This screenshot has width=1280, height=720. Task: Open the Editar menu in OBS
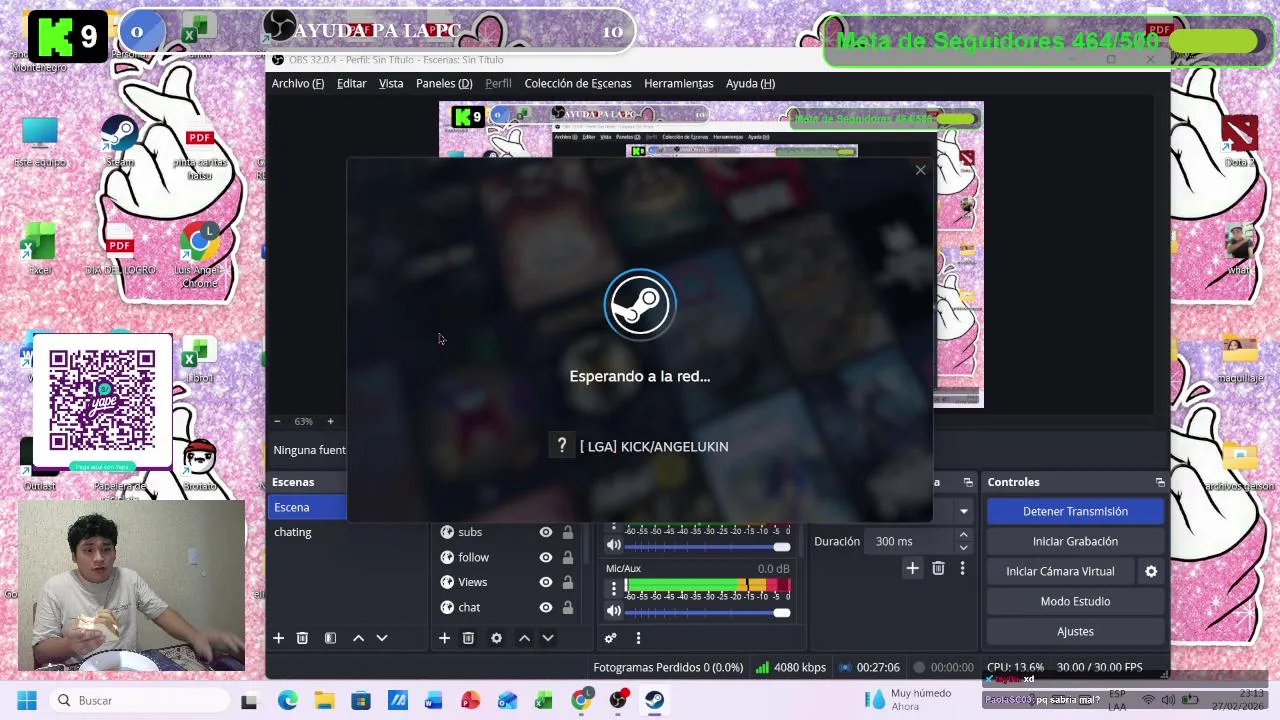click(351, 83)
